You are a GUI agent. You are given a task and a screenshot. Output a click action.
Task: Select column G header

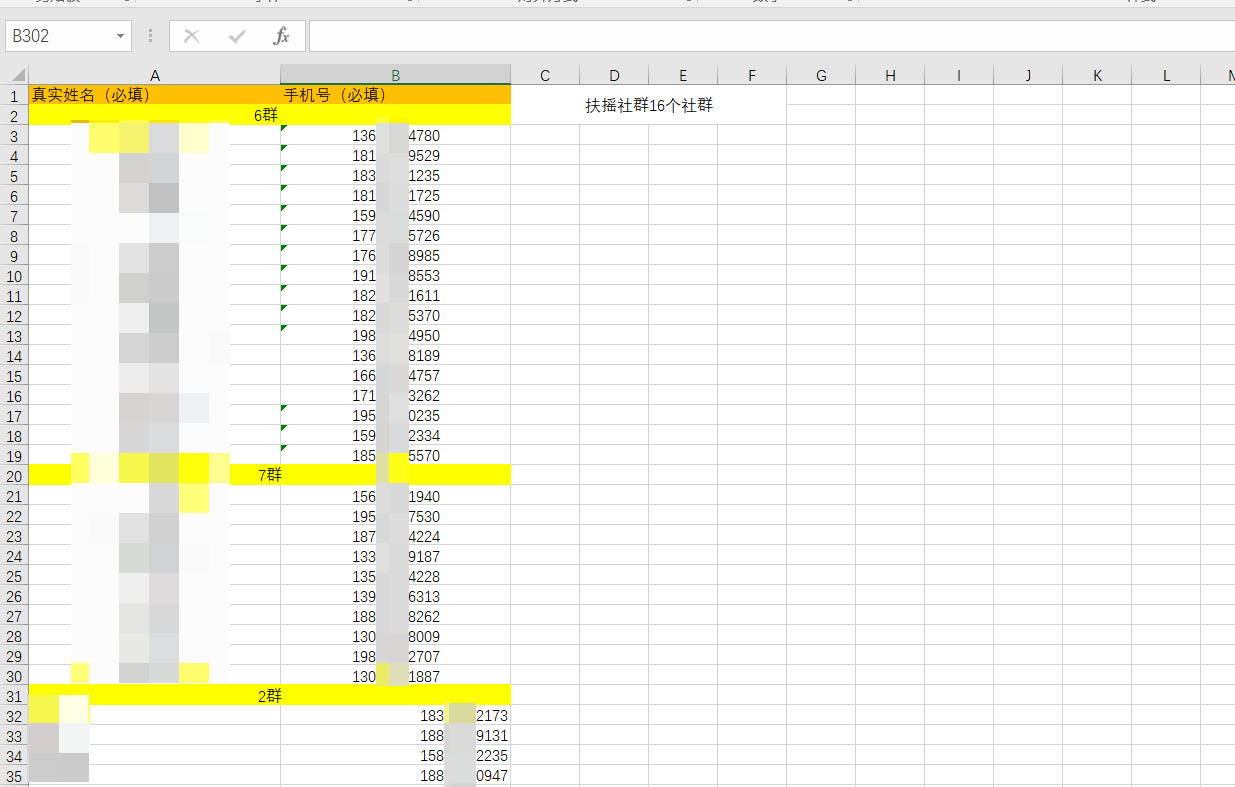[x=821, y=76]
